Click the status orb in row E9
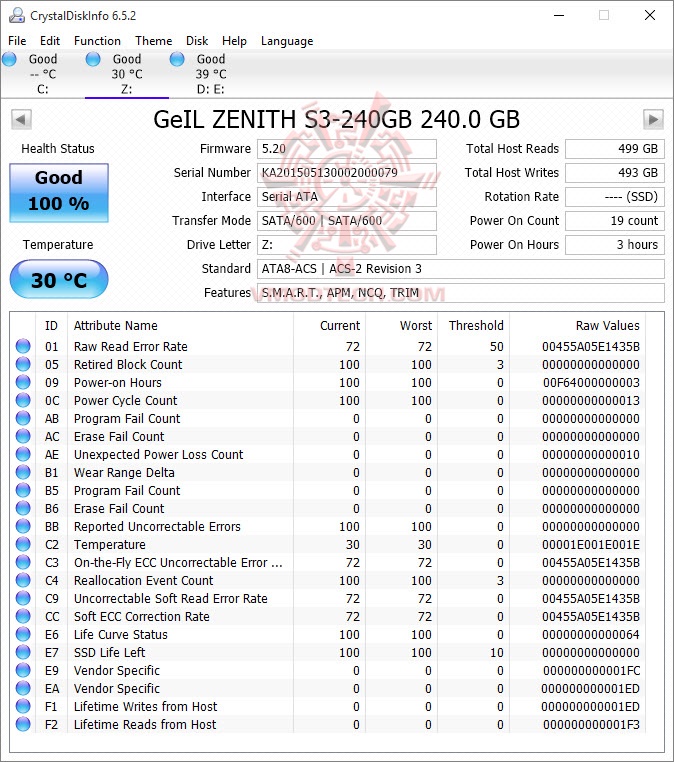 (23, 670)
